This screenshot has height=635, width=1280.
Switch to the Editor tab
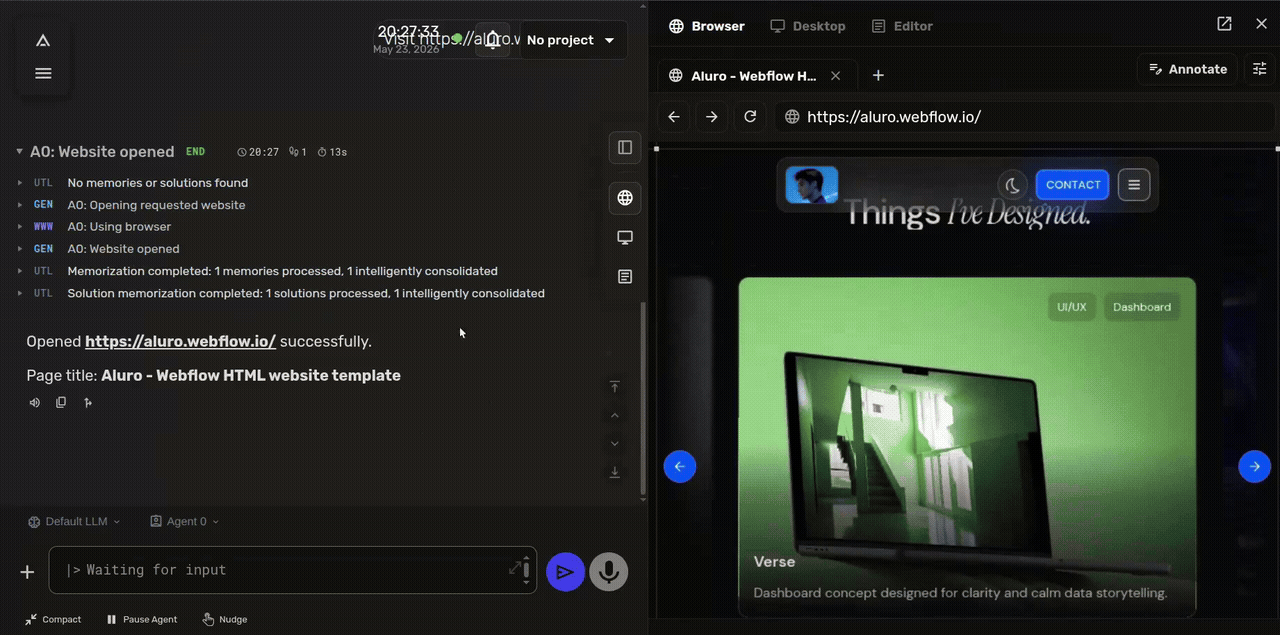[x=902, y=26]
